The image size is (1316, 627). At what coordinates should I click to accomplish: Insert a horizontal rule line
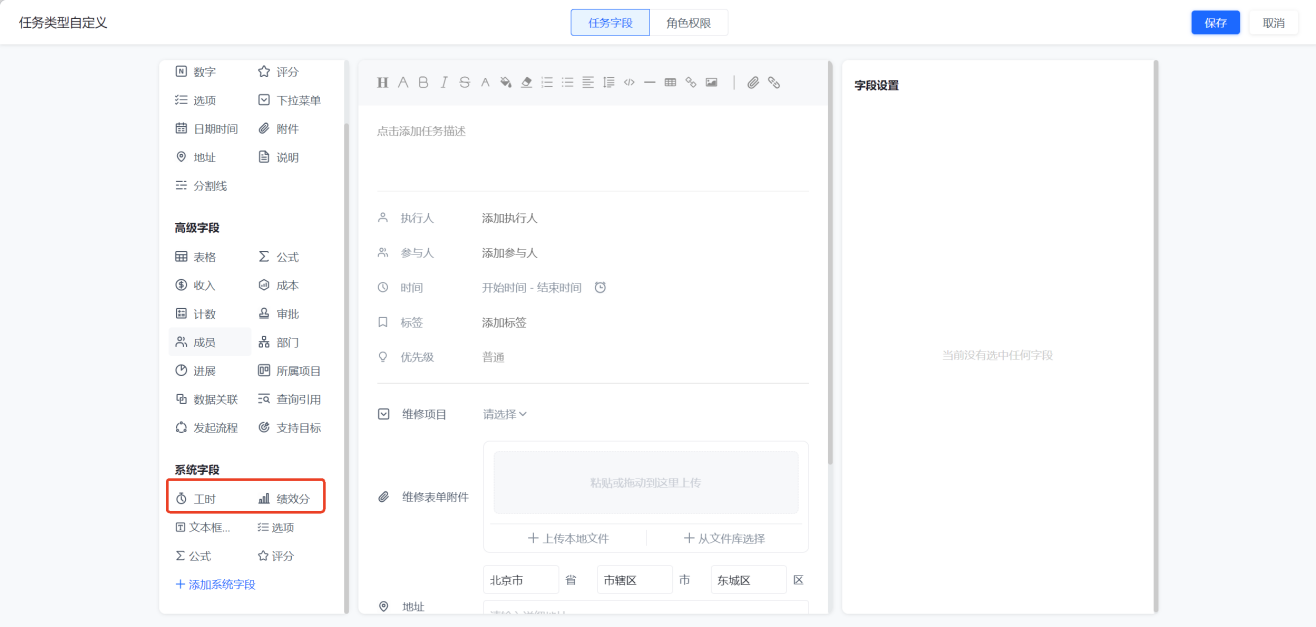coord(649,83)
